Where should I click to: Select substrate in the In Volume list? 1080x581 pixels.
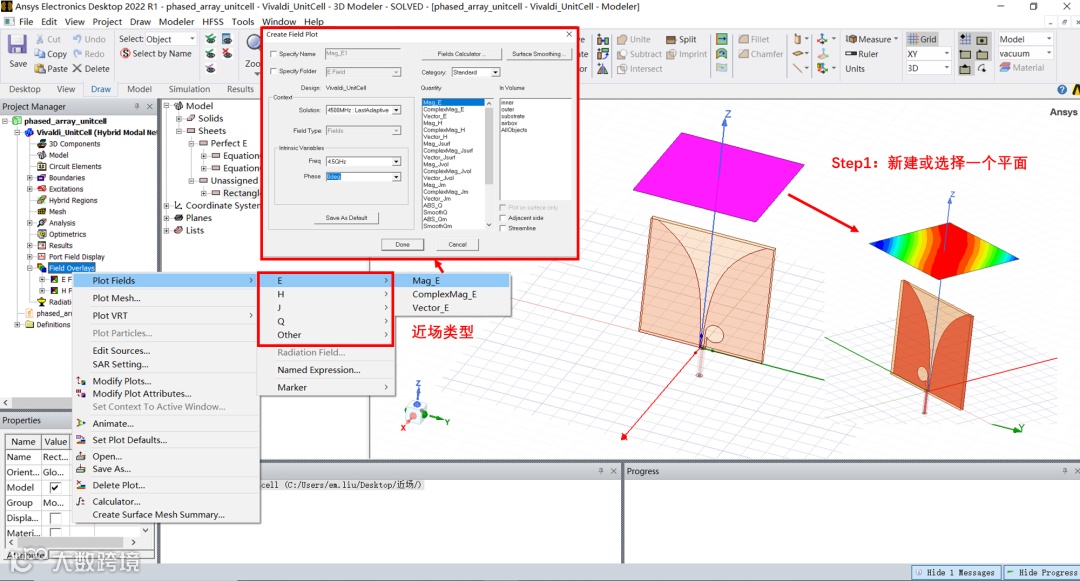point(512,116)
